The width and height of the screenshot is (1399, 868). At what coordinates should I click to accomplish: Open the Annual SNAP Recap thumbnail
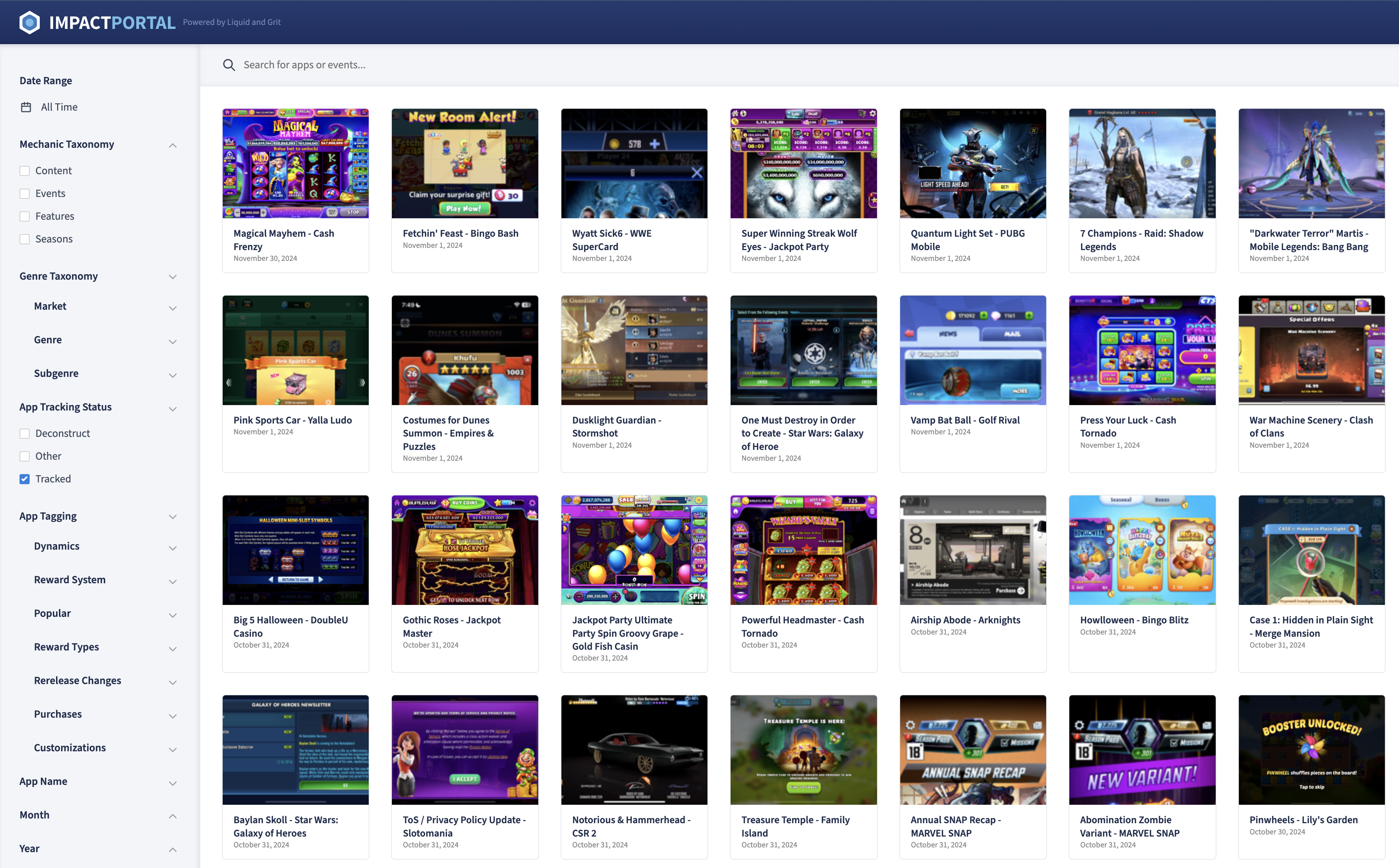[x=973, y=750]
